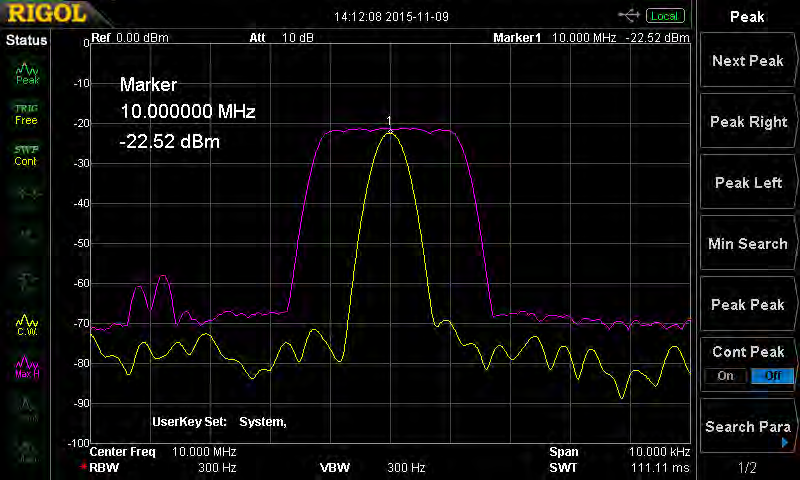
Task: Click the SWT 111.11 ms value
Action: click(x=660, y=467)
